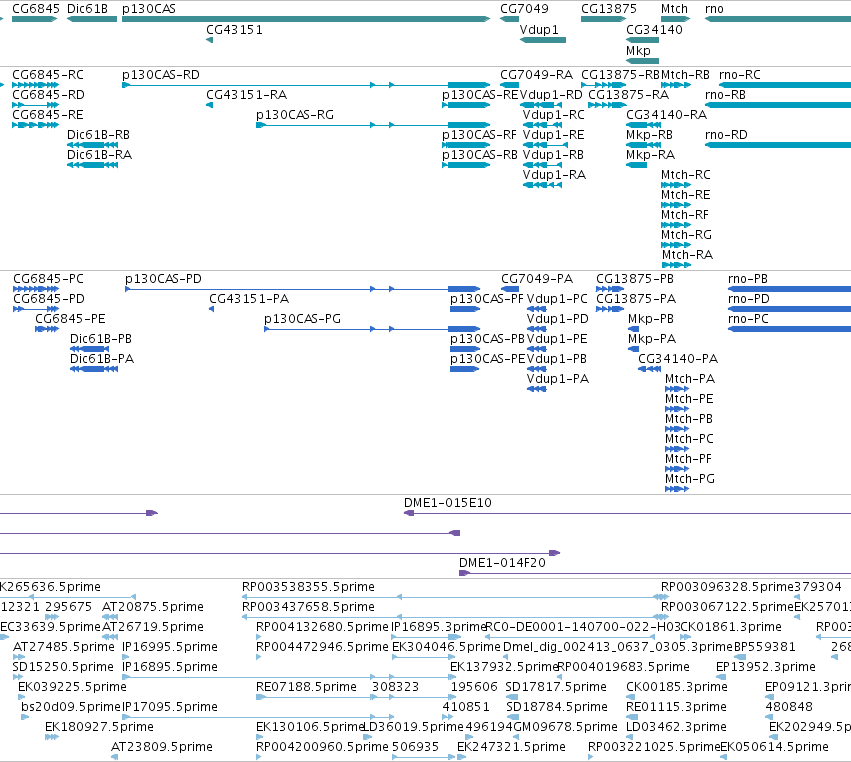Viewport: 851px width, 762px height.
Task: Click EST AT20875.5prime
Action: click(x=153, y=607)
